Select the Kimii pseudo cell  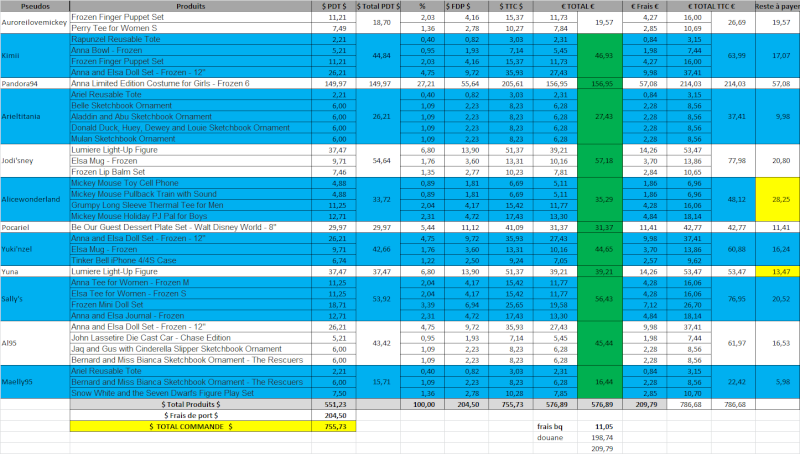(x=35, y=56)
